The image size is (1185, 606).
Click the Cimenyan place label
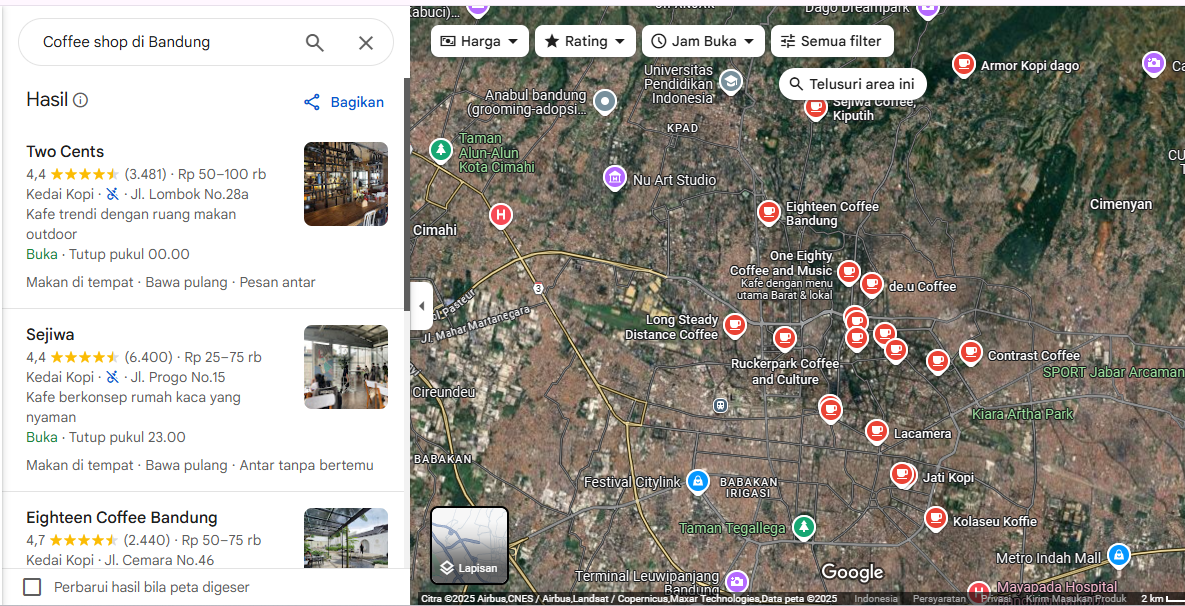1121,204
